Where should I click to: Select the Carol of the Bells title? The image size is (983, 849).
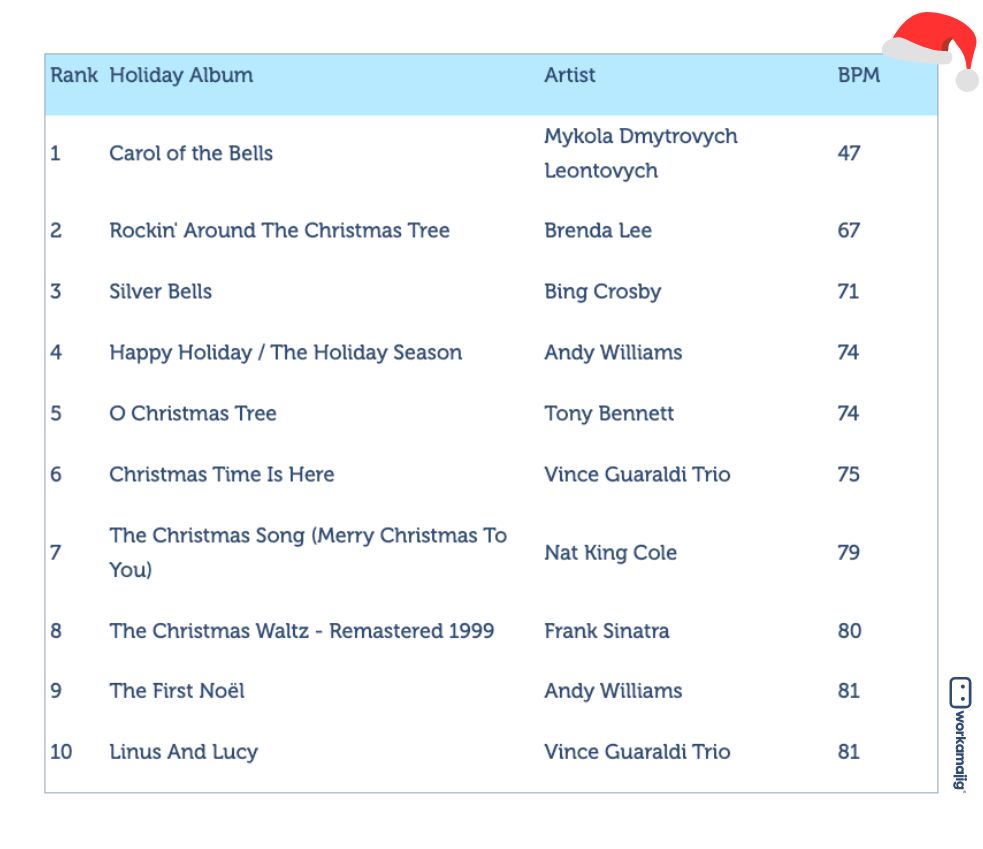[191, 153]
